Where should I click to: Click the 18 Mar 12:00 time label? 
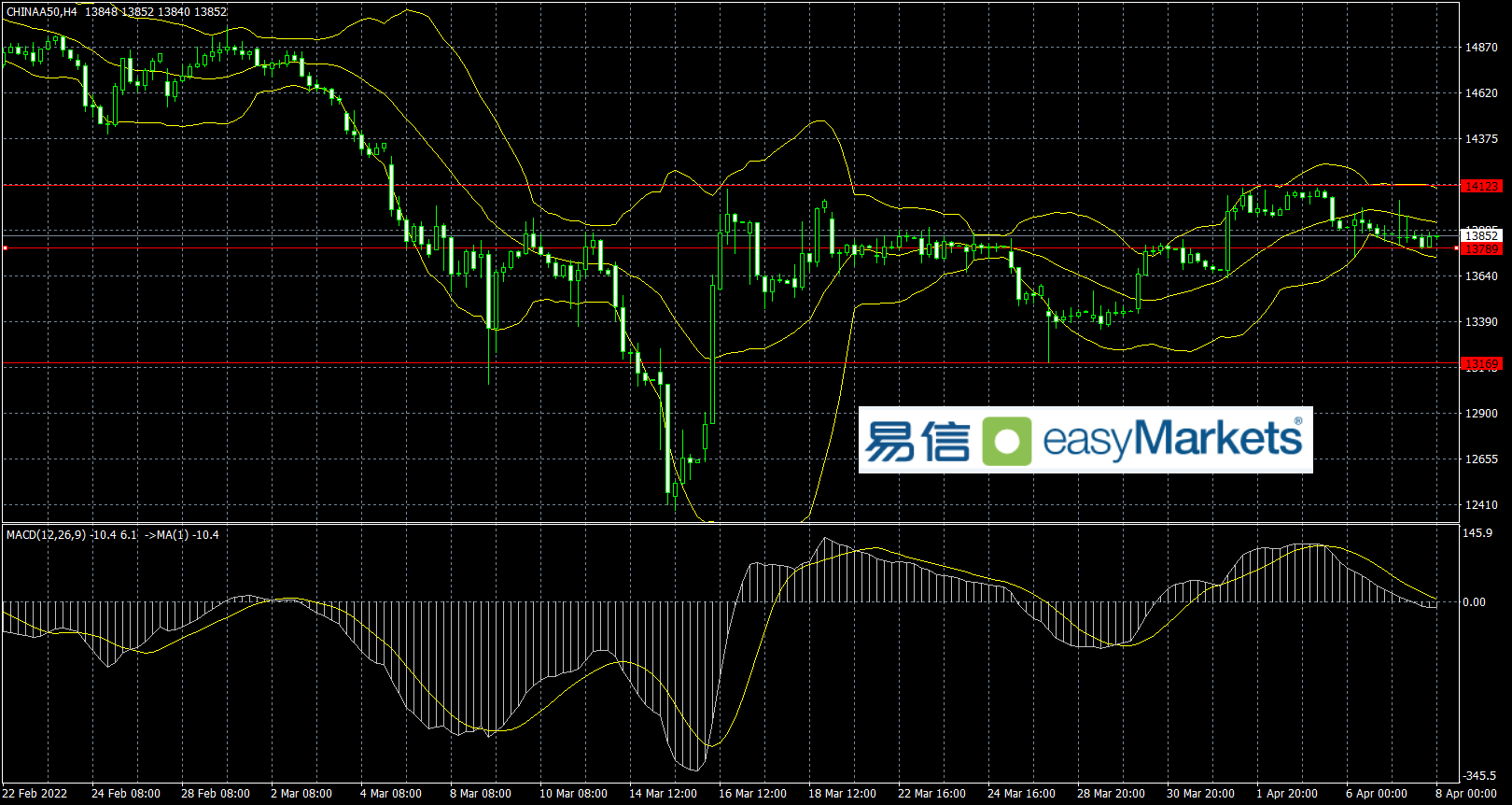coord(842,794)
